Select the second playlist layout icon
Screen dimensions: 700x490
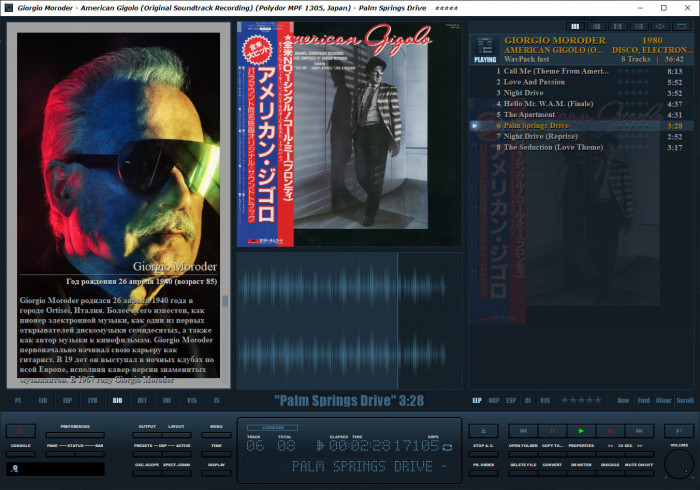[x=596, y=27]
